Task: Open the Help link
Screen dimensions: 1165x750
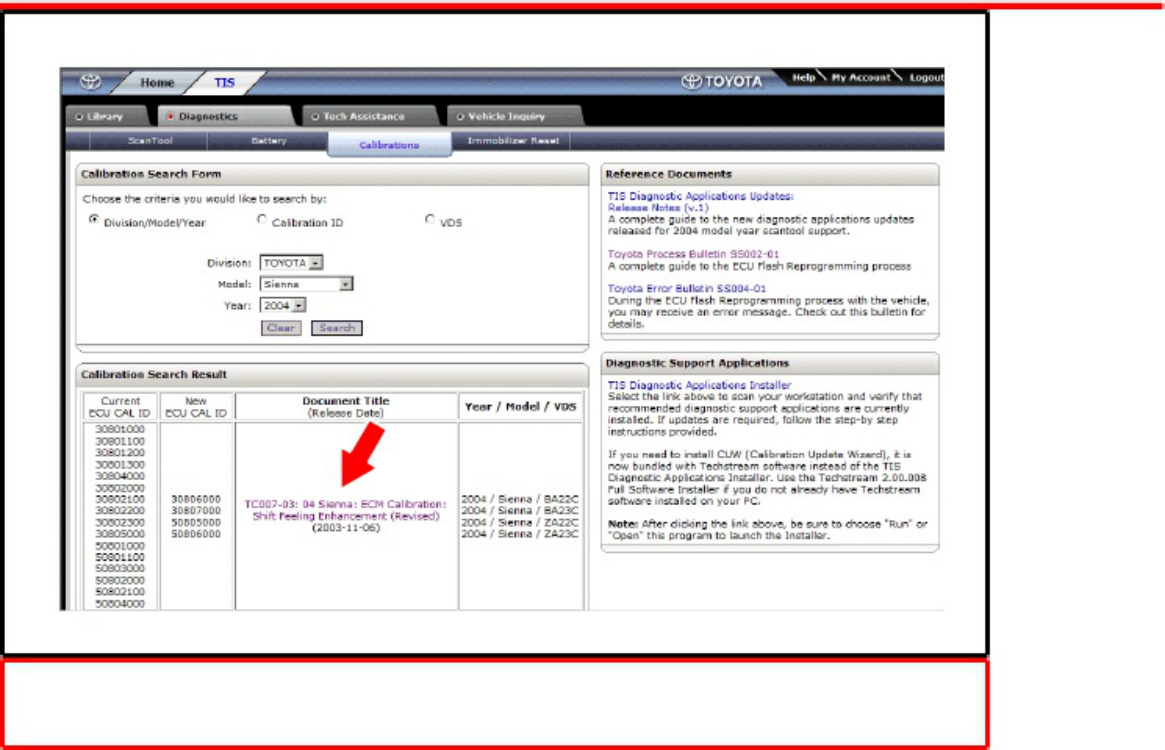Action: 803,77
